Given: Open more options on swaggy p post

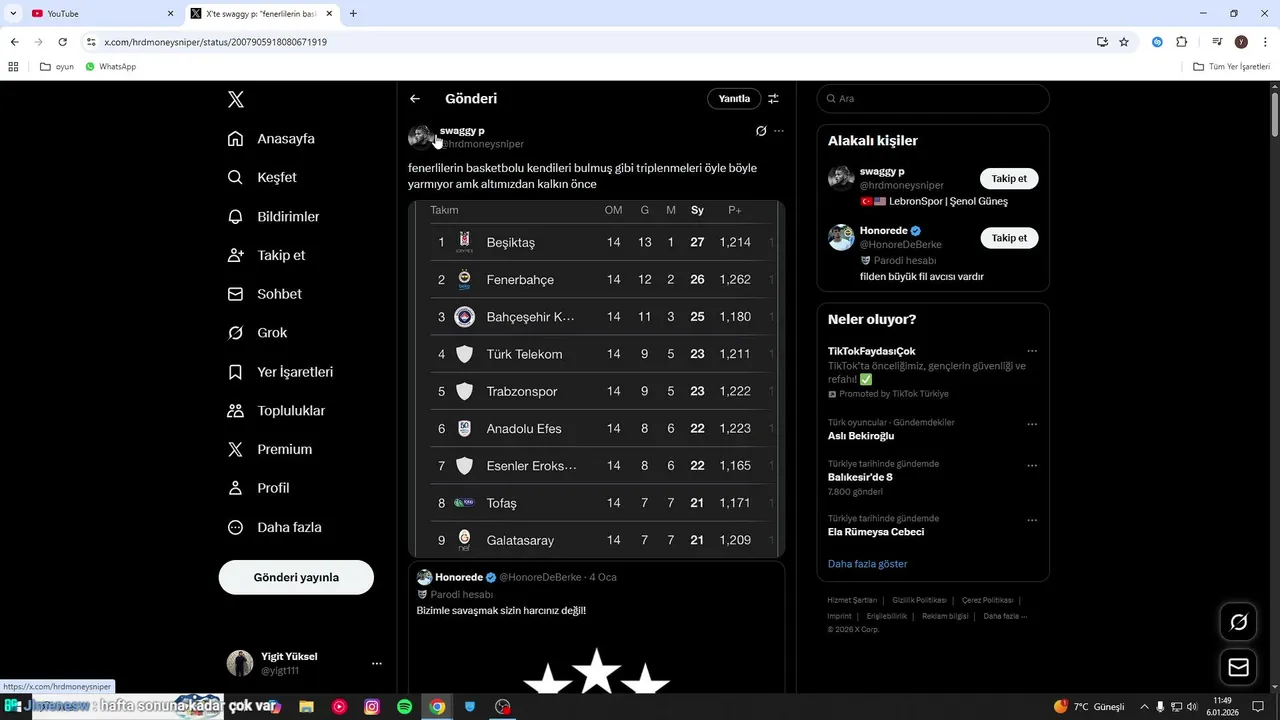Looking at the screenshot, I should tap(779, 131).
